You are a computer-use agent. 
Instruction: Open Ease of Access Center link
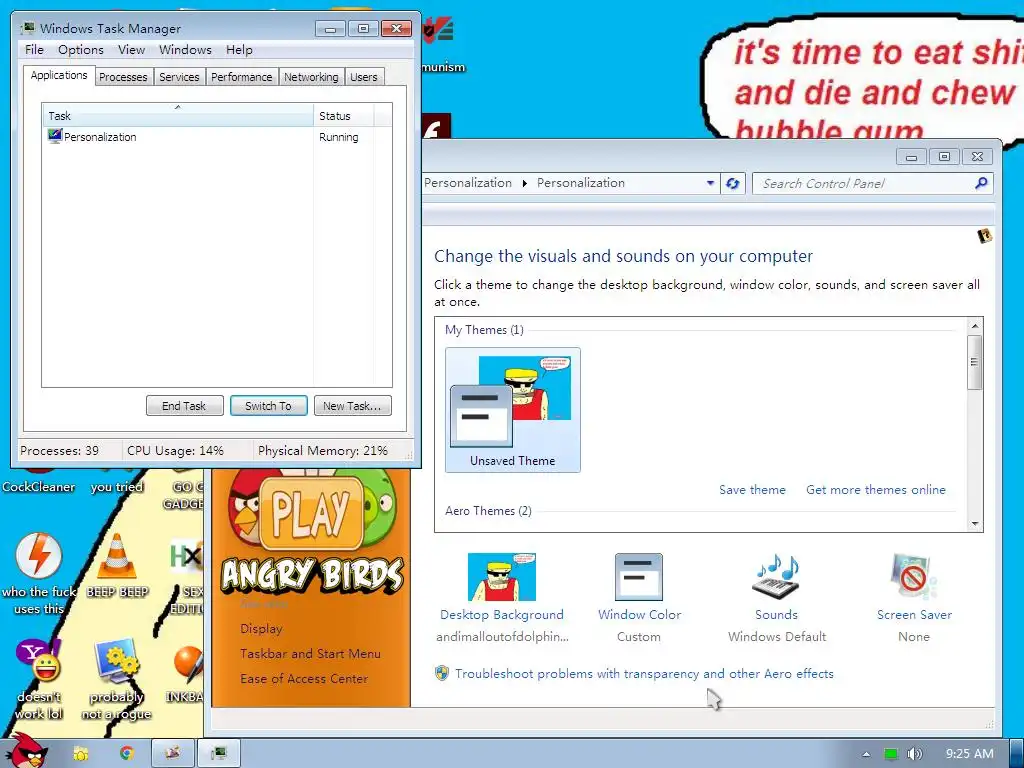pyautogui.click(x=304, y=679)
